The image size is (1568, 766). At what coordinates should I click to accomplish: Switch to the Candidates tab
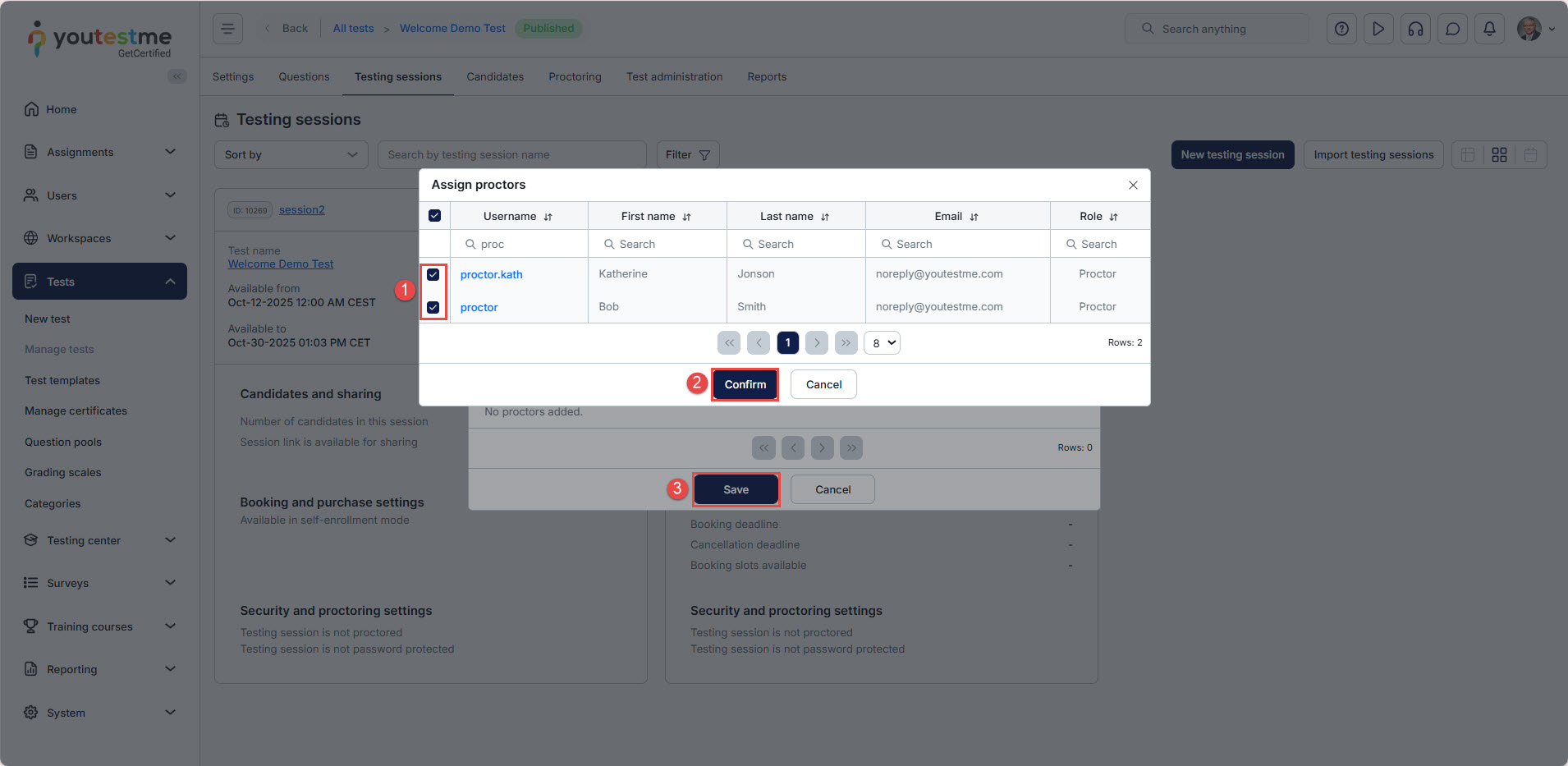pyautogui.click(x=494, y=76)
